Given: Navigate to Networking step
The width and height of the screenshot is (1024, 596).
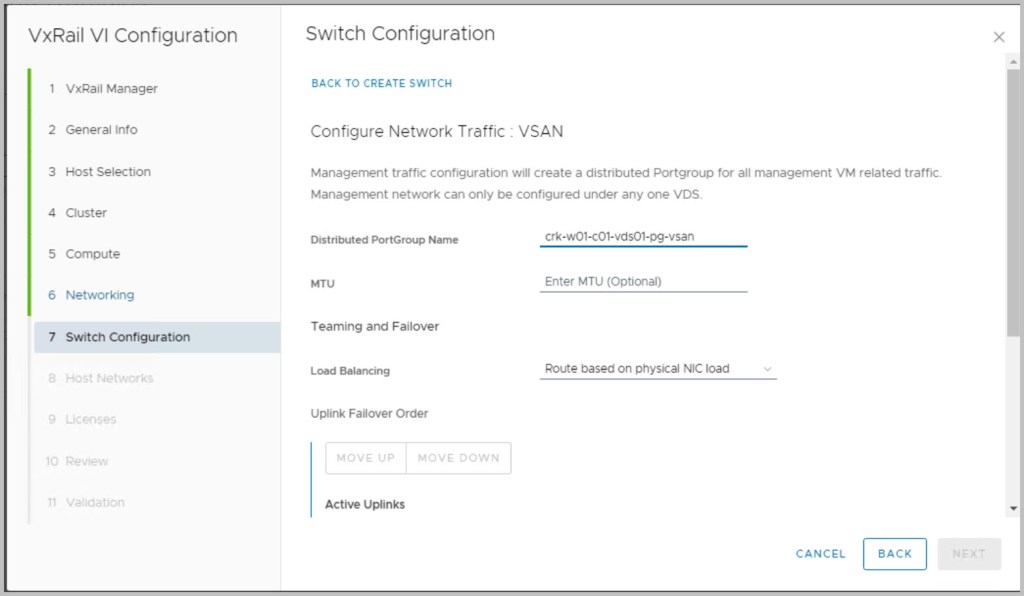Looking at the screenshot, I should [99, 295].
